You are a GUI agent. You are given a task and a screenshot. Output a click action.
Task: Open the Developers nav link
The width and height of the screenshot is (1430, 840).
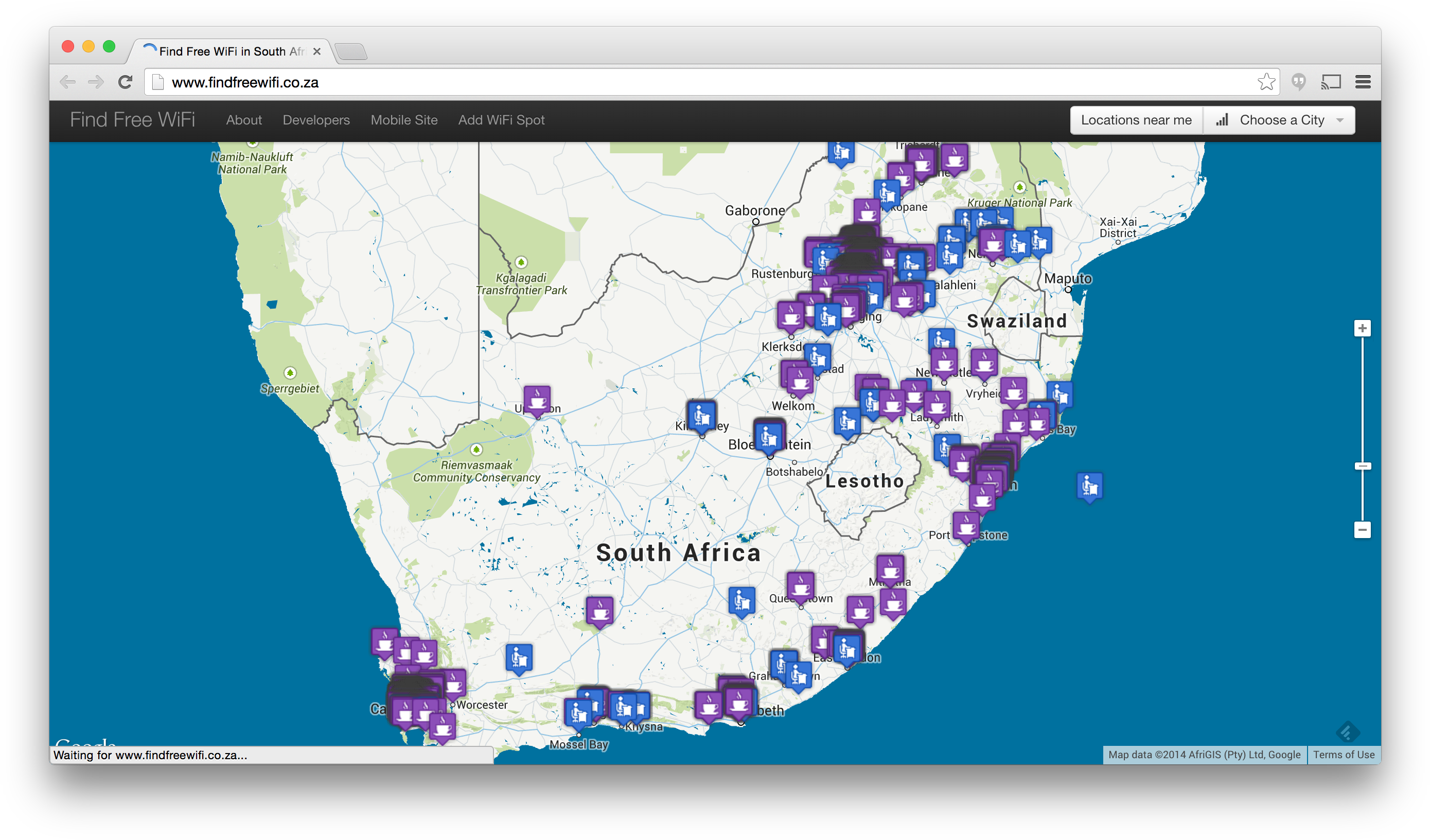tap(316, 120)
